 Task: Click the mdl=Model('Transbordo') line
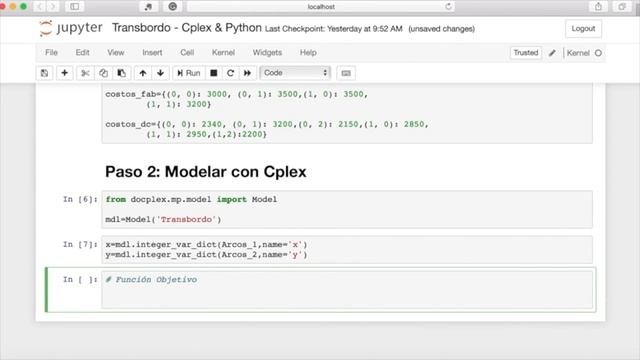pyautogui.click(x=163, y=220)
